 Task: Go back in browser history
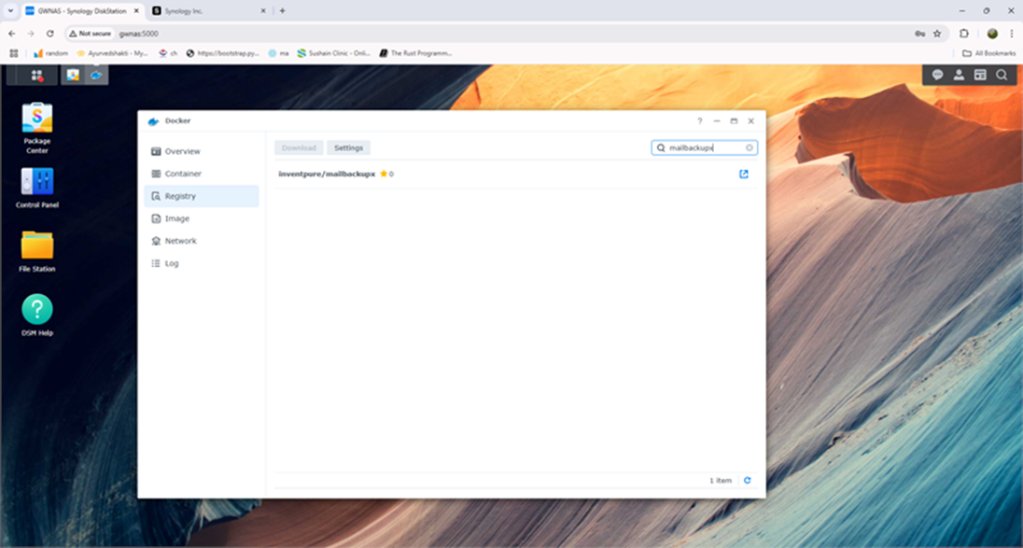[x=12, y=33]
